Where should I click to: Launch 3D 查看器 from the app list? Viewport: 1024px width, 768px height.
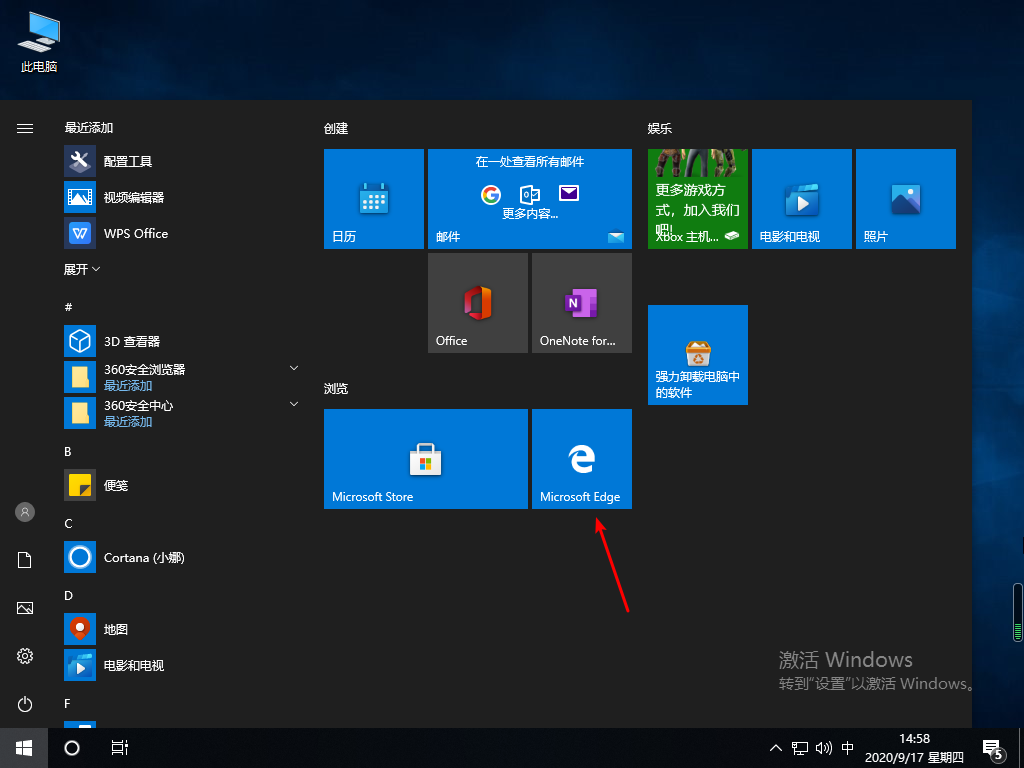pyautogui.click(x=130, y=340)
